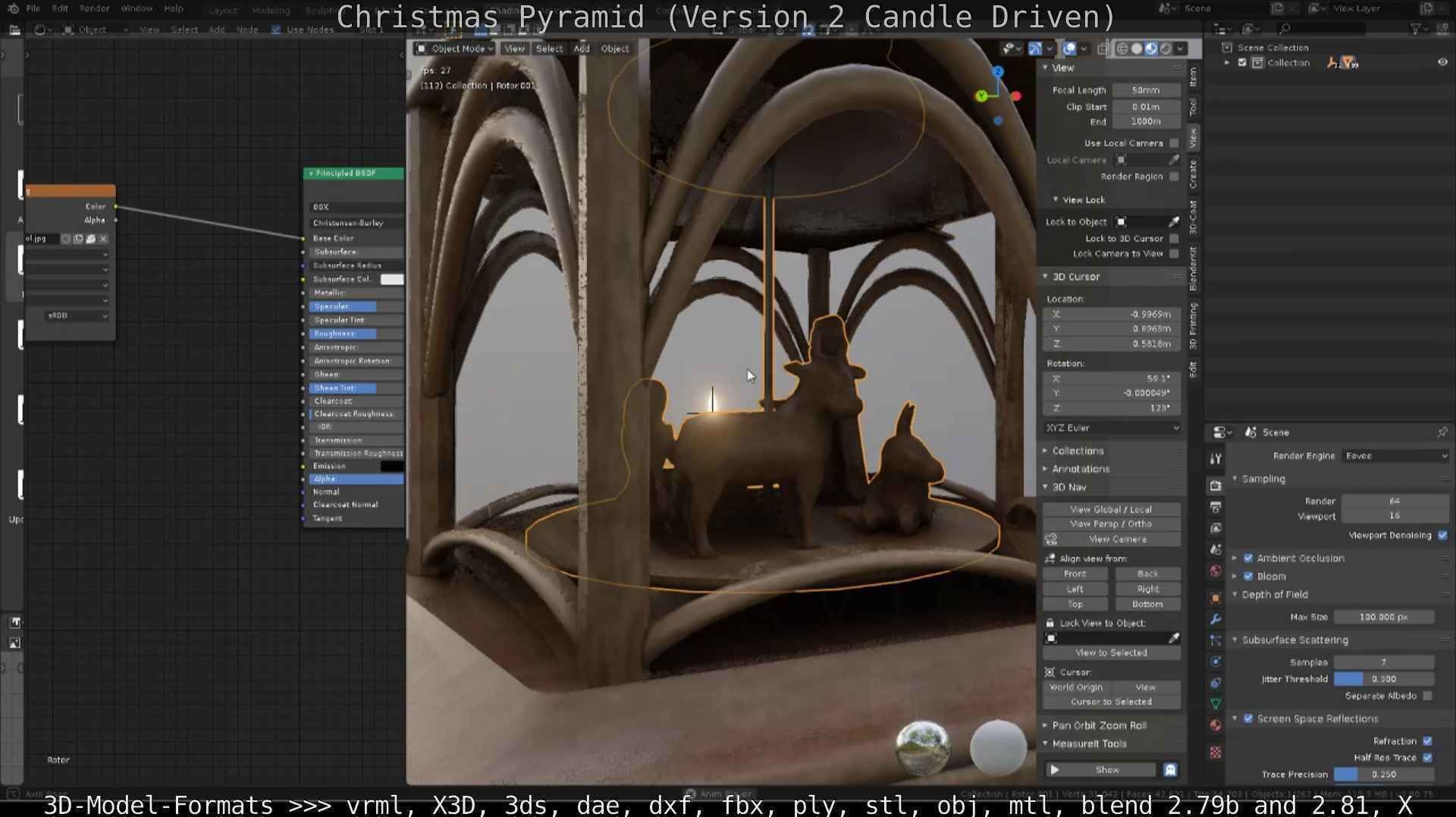
Task: Toggle X-Ray in viewport header
Action: (1103, 49)
